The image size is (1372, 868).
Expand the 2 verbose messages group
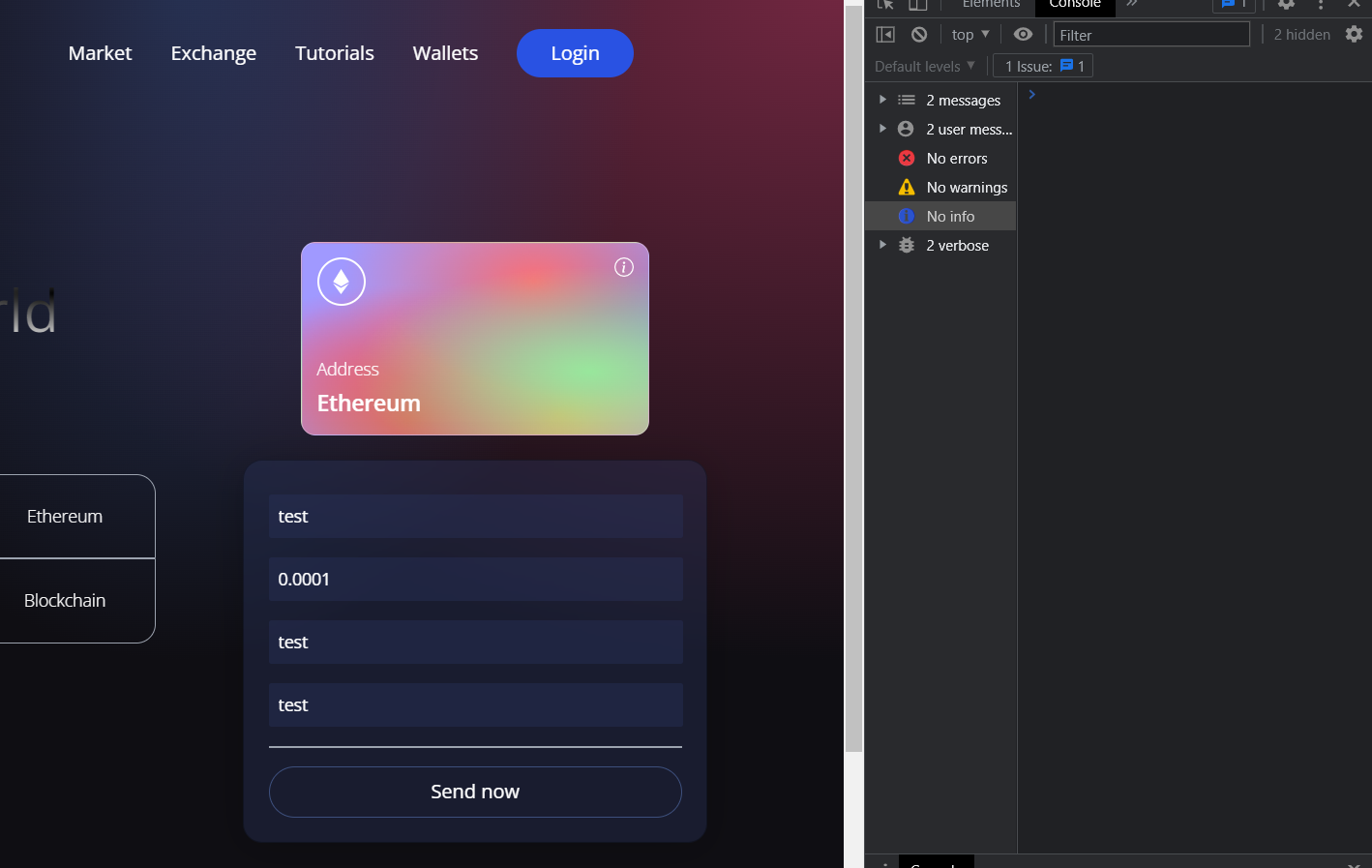tap(881, 245)
